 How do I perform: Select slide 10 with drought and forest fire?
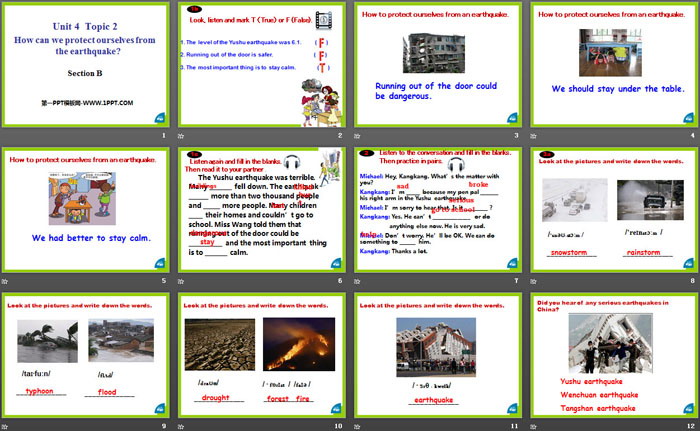(262, 356)
